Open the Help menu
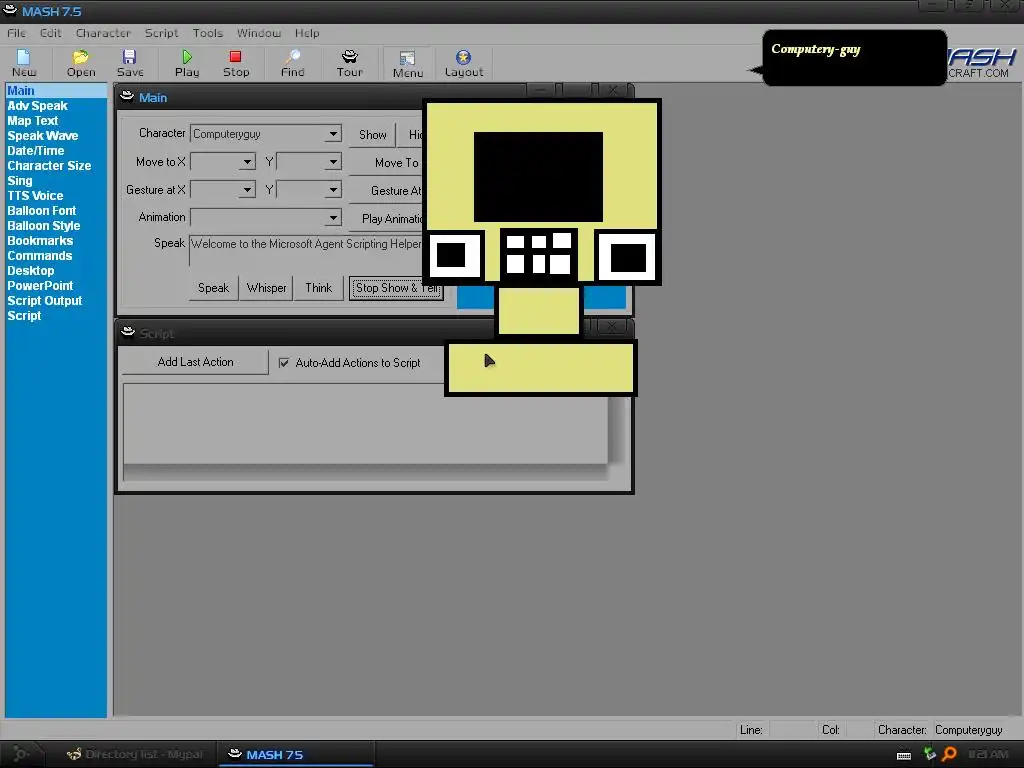Viewport: 1024px width, 768px height. tap(307, 33)
